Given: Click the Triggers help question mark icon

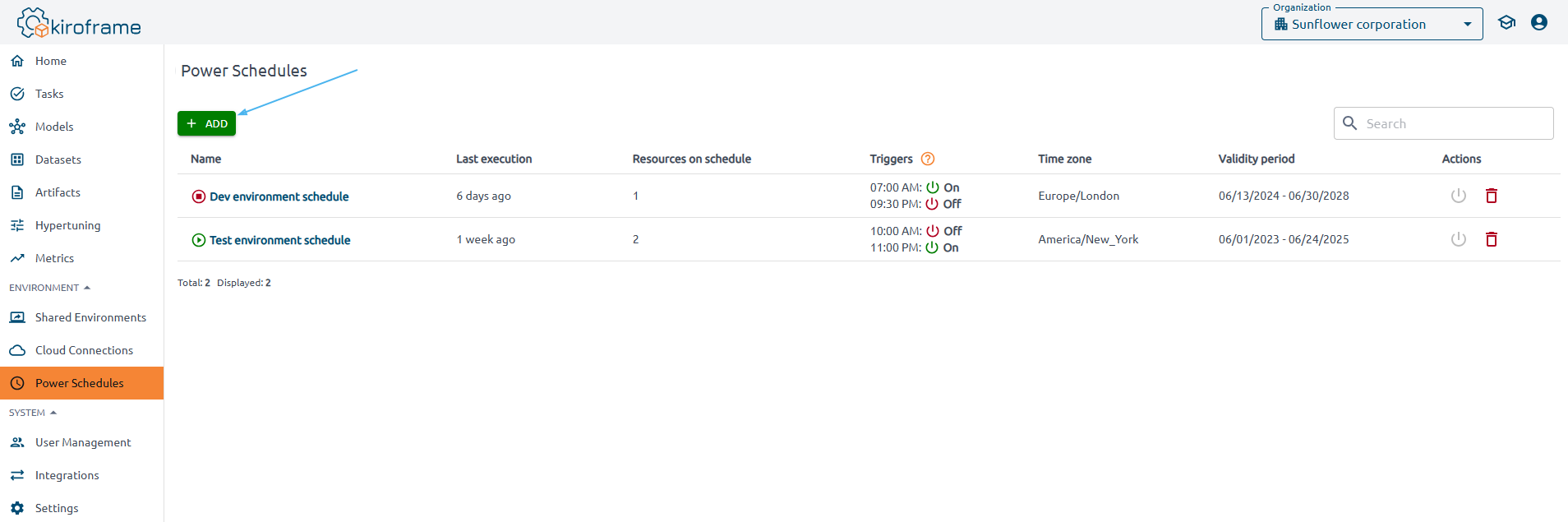Looking at the screenshot, I should (928, 159).
